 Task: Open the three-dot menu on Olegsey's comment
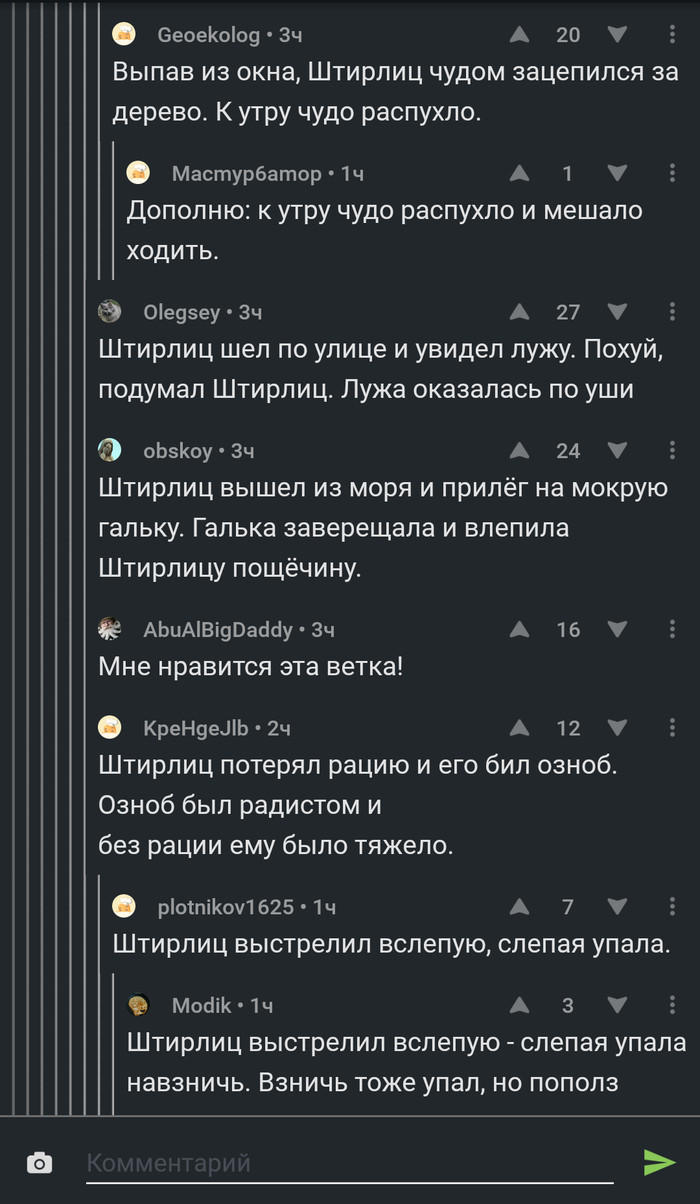[672, 312]
